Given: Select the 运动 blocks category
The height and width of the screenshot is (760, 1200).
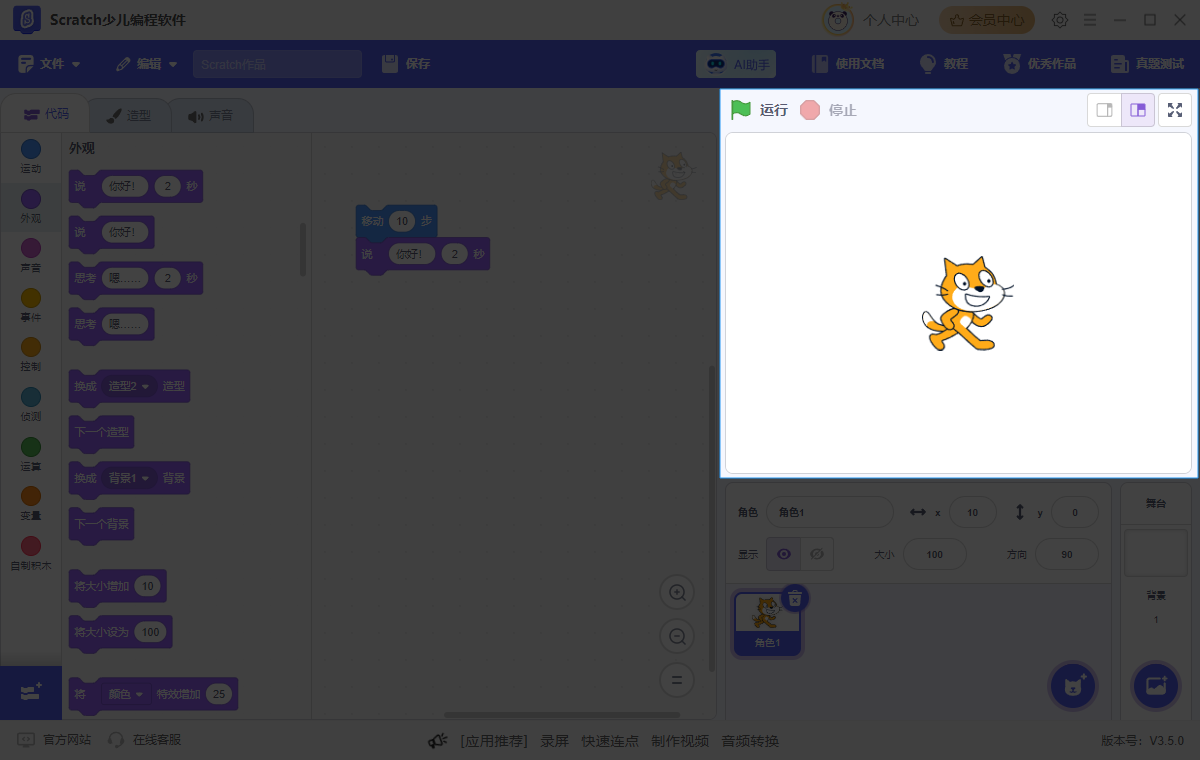Looking at the screenshot, I should [30, 148].
